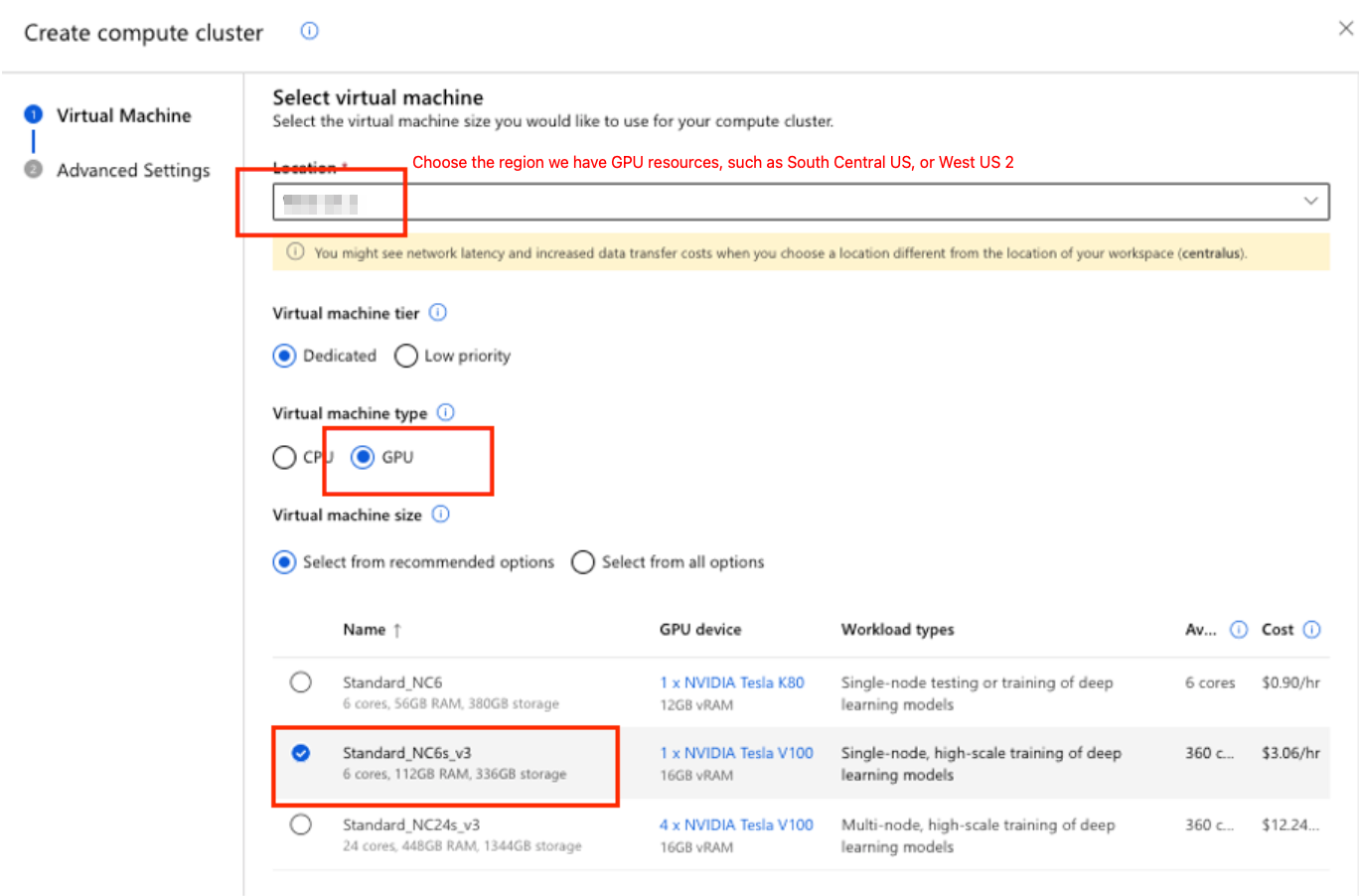The height and width of the screenshot is (896, 1360).
Task: Click the Location combo box field
Action: click(801, 202)
